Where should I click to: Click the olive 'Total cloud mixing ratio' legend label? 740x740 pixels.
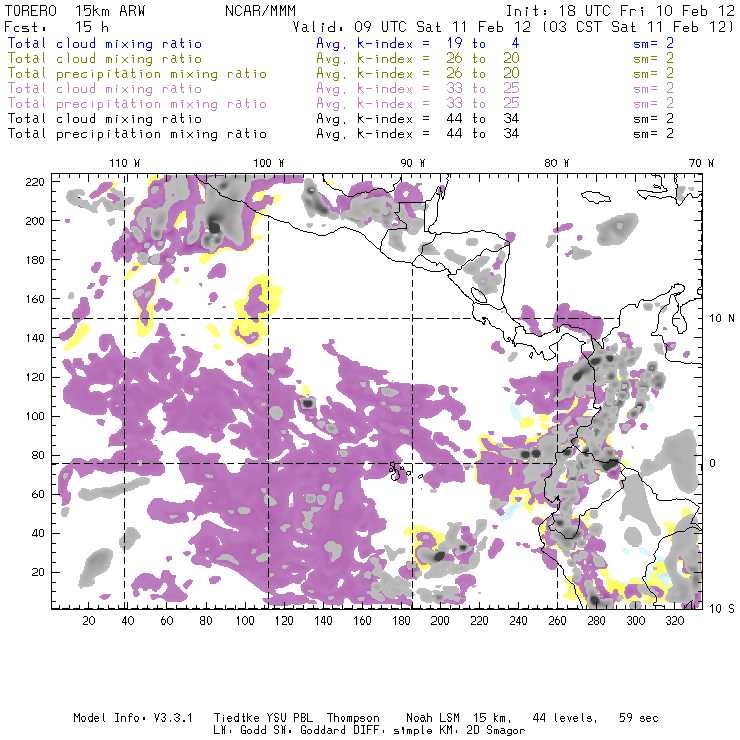[105, 59]
